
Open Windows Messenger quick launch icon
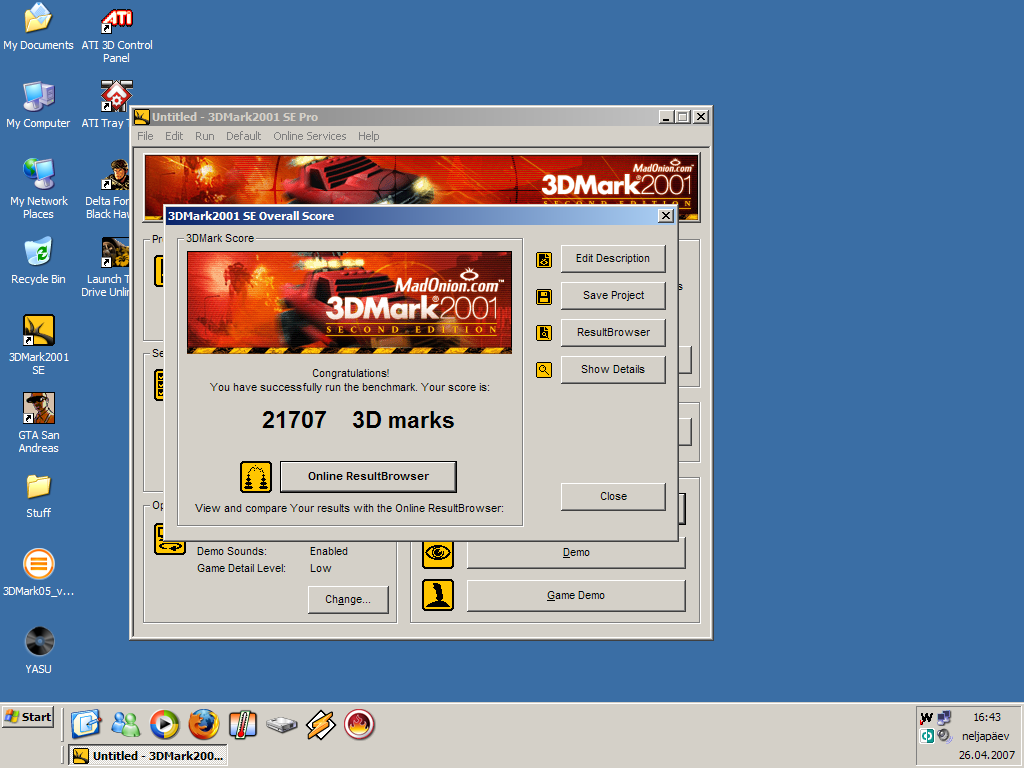coord(125,724)
